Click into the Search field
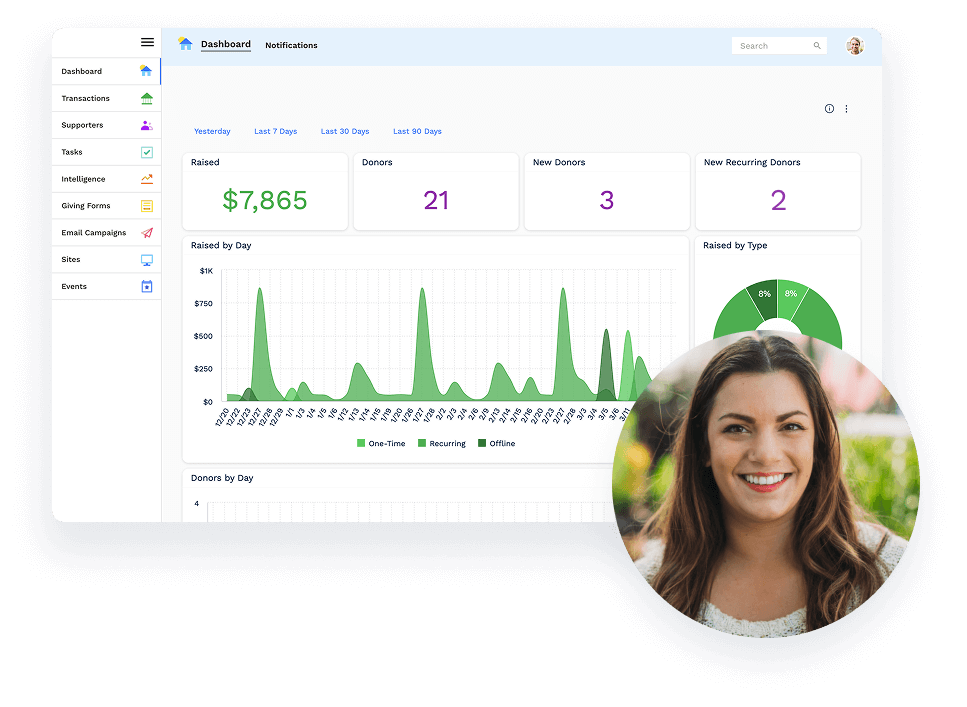The height and width of the screenshot is (707, 967). coord(773,46)
